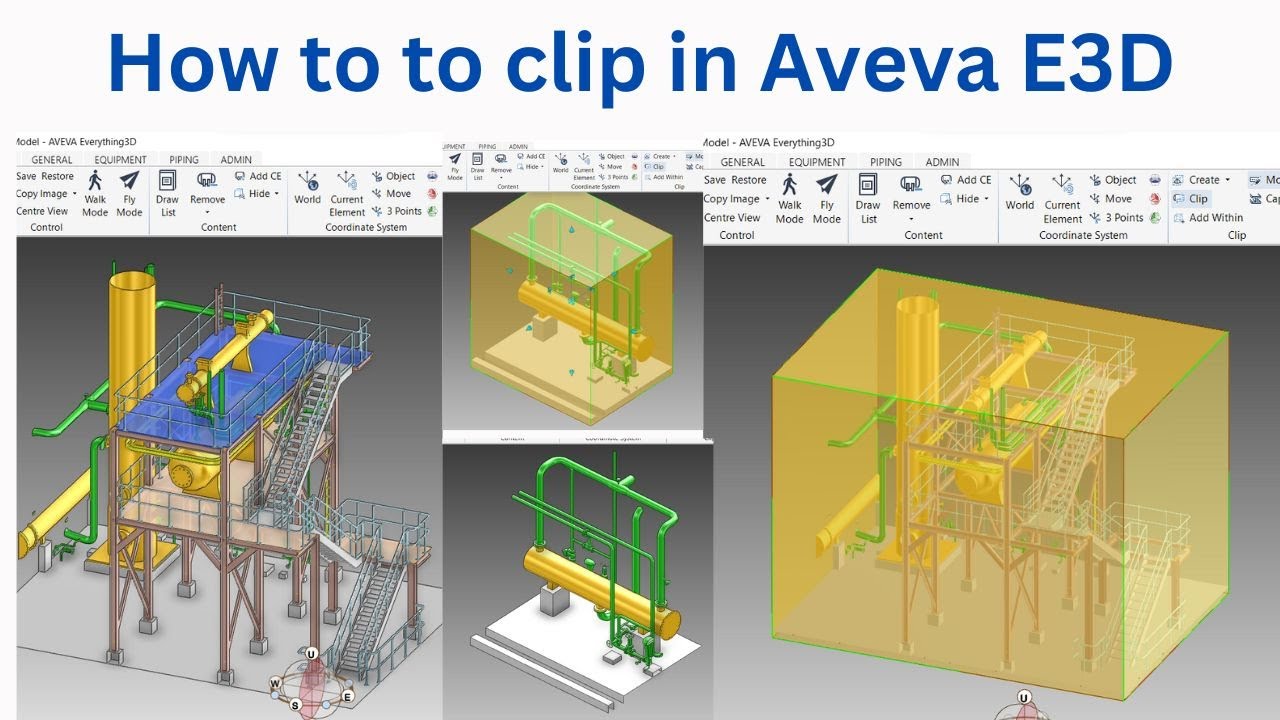1280x720 pixels.
Task: Click Save in left window Control group
Action: [x=26, y=176]
